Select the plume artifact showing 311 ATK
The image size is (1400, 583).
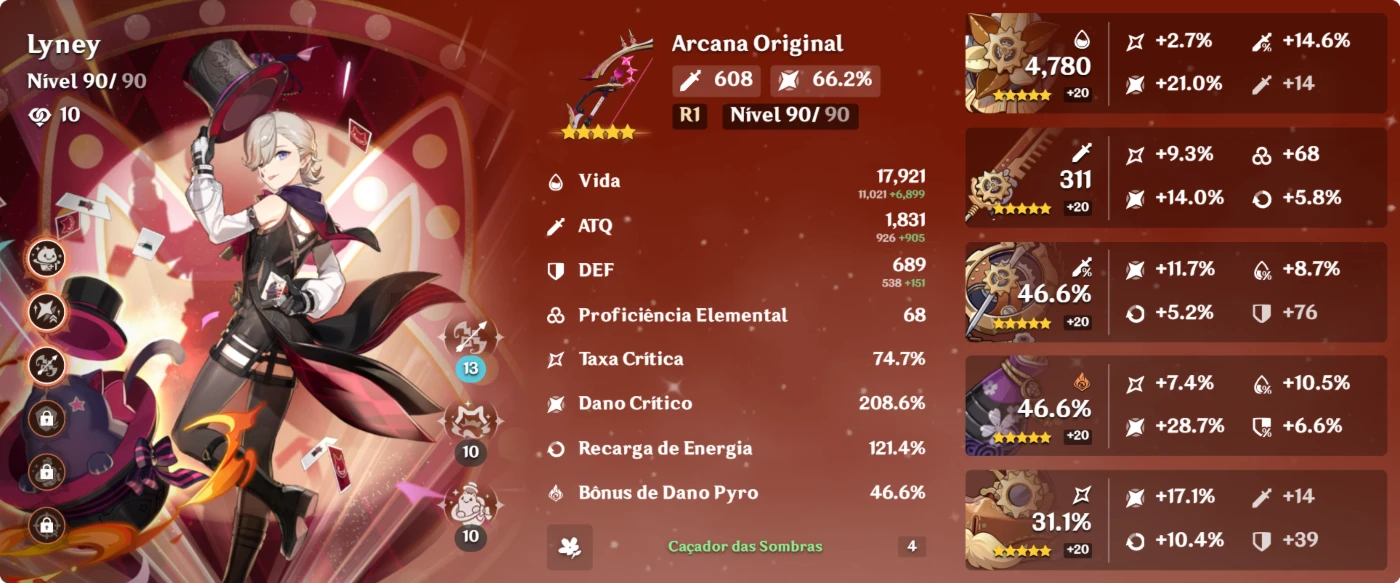tap(1008, 177)
